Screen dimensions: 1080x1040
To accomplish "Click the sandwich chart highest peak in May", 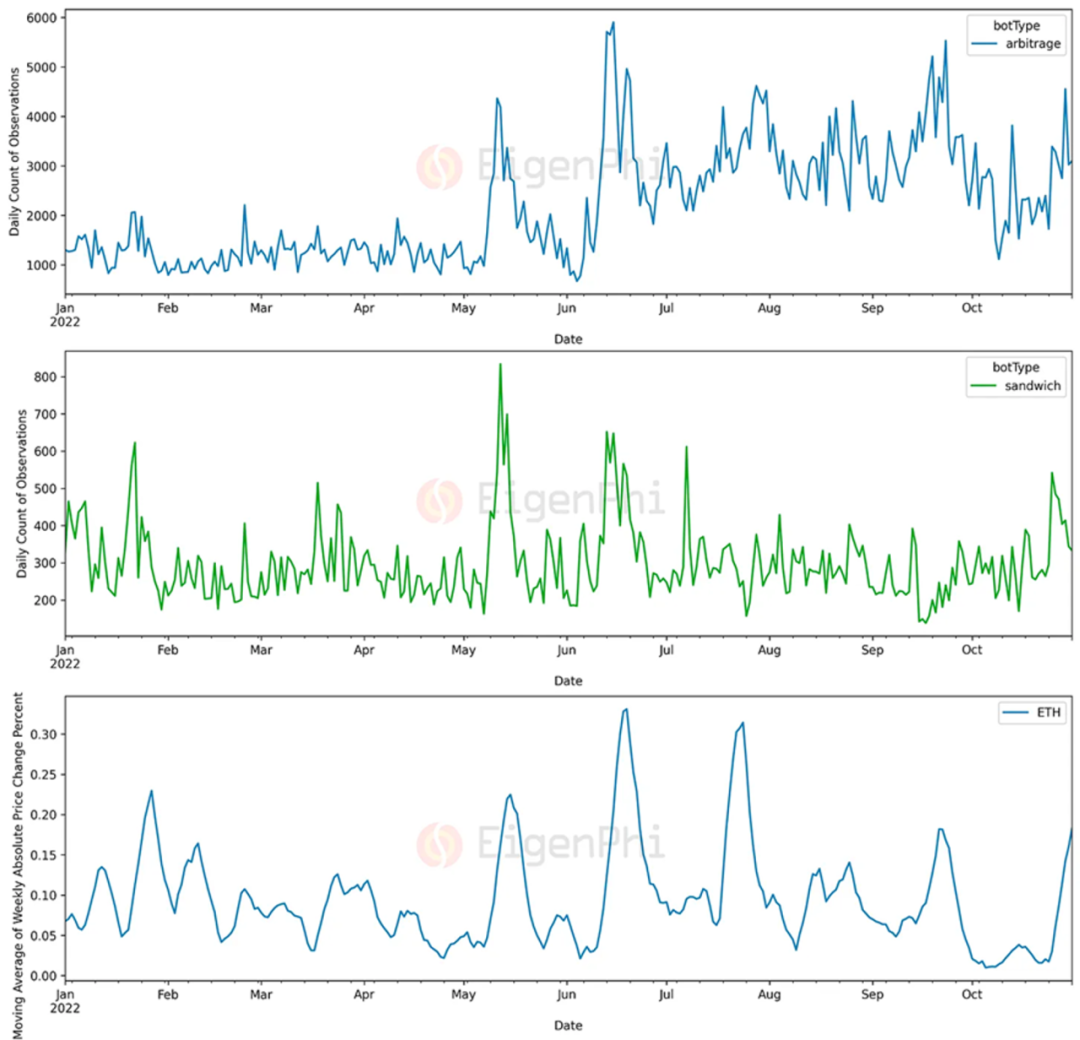I will click(x=500, y=364).
